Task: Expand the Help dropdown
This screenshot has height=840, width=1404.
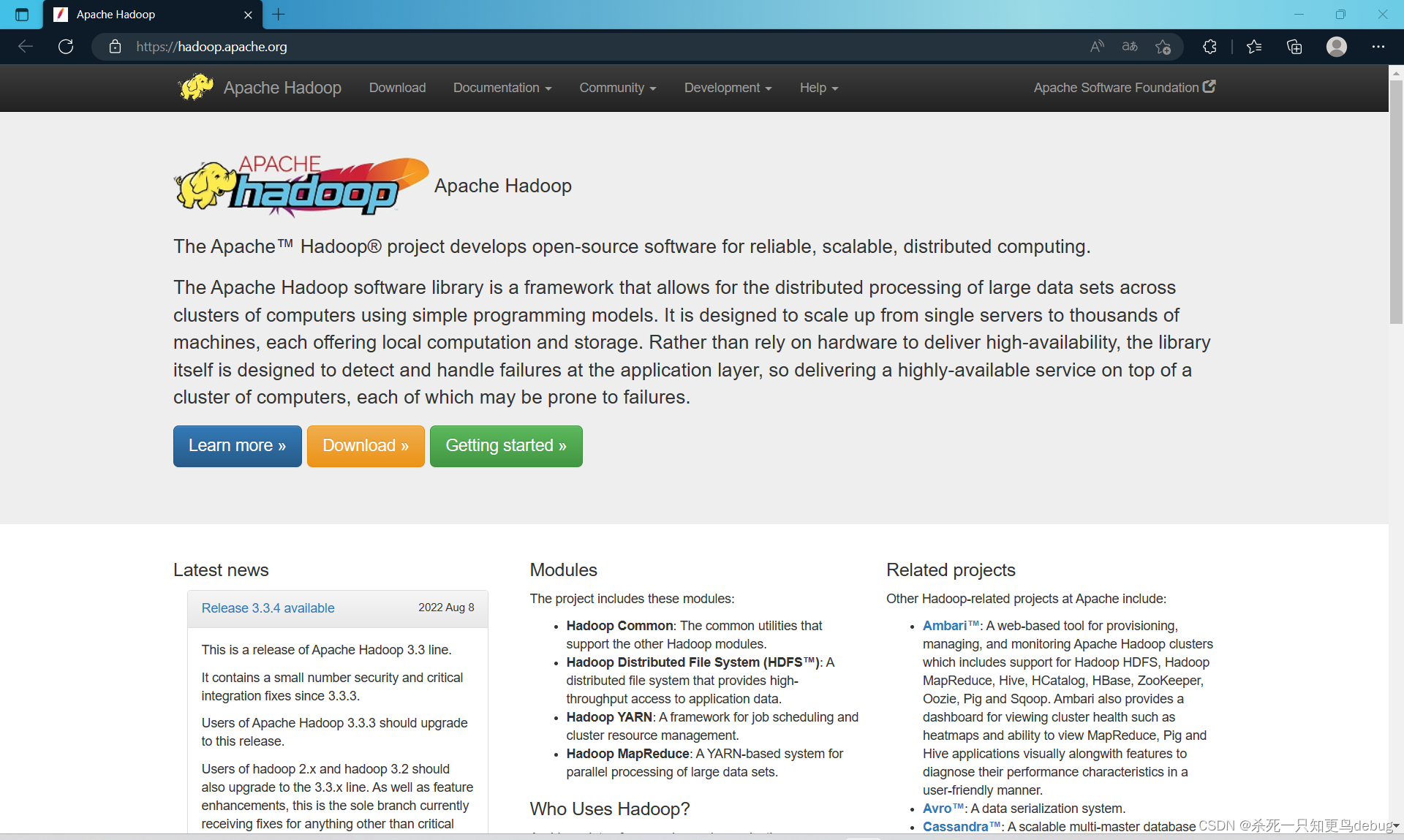Action: click(818, 88)
